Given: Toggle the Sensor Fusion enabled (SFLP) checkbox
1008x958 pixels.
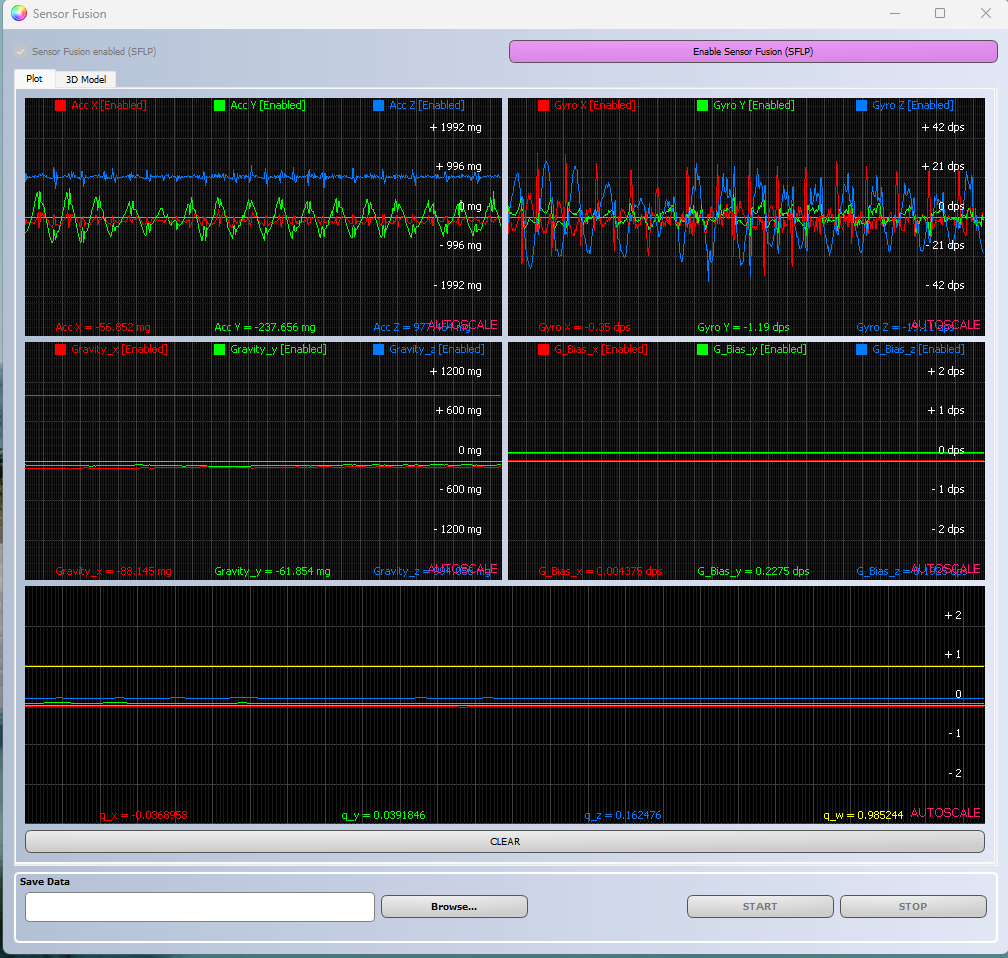Looking at the screenshot, I should click(x=21, y=51).
